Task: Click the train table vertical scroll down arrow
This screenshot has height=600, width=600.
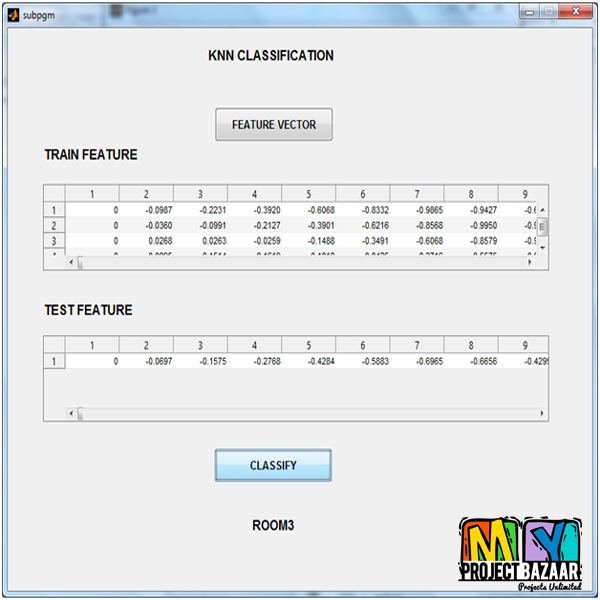Action: tap(543, 251)
